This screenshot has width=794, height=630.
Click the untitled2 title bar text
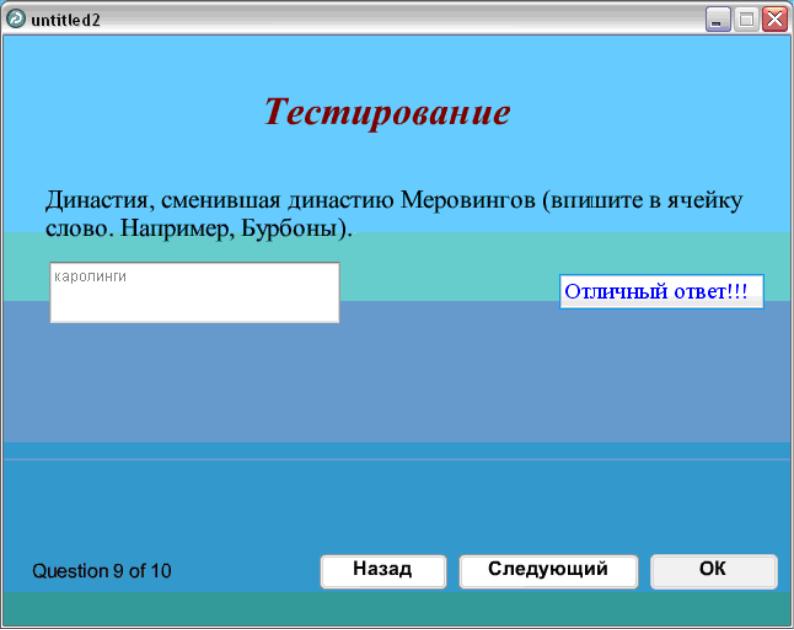[x=66, y=20]
